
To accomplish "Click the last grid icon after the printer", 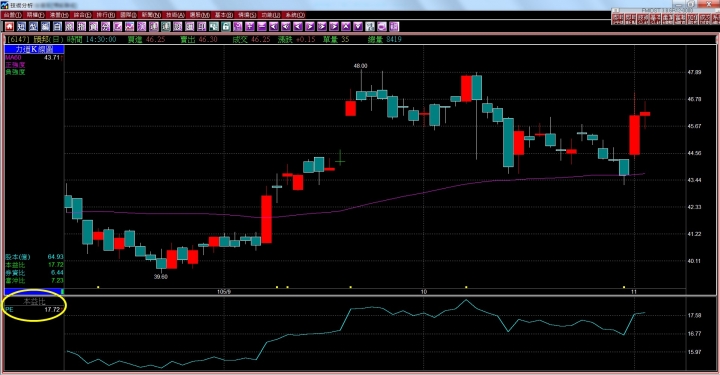I will (x=394, y=26).
